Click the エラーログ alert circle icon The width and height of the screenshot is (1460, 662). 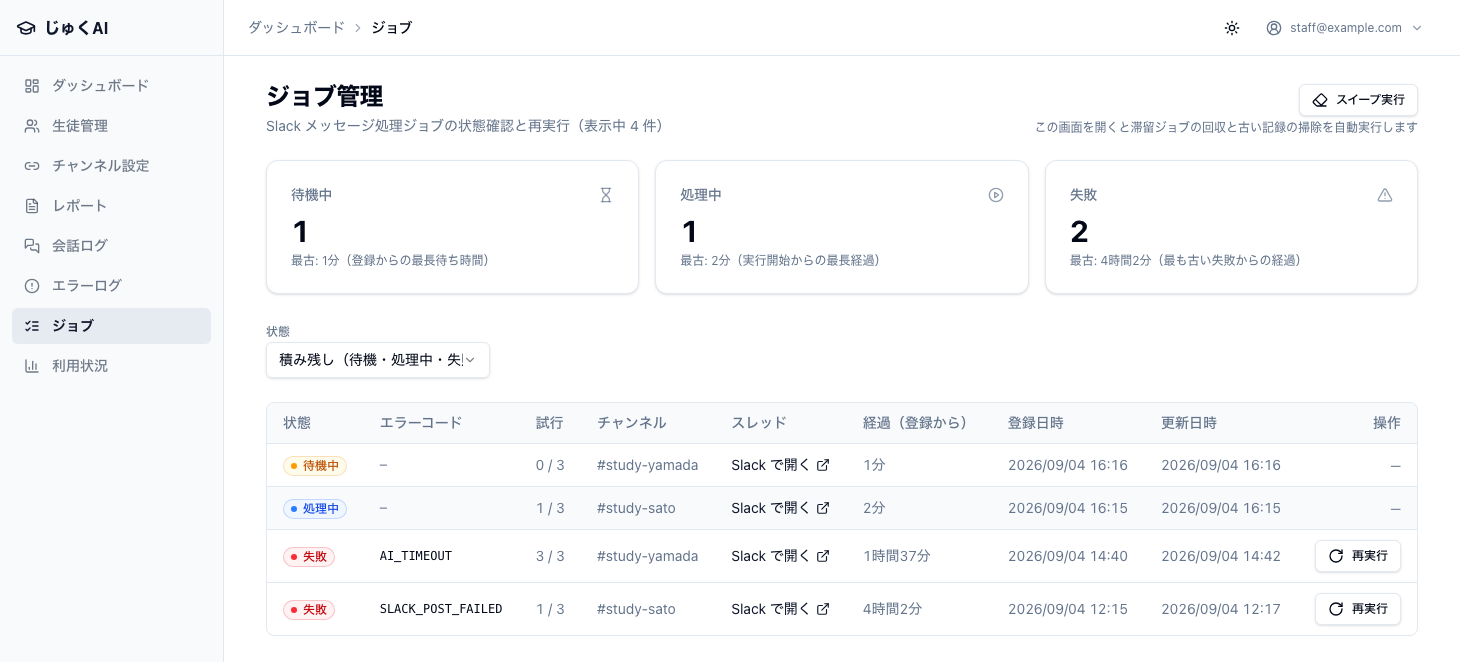[32, 286]
